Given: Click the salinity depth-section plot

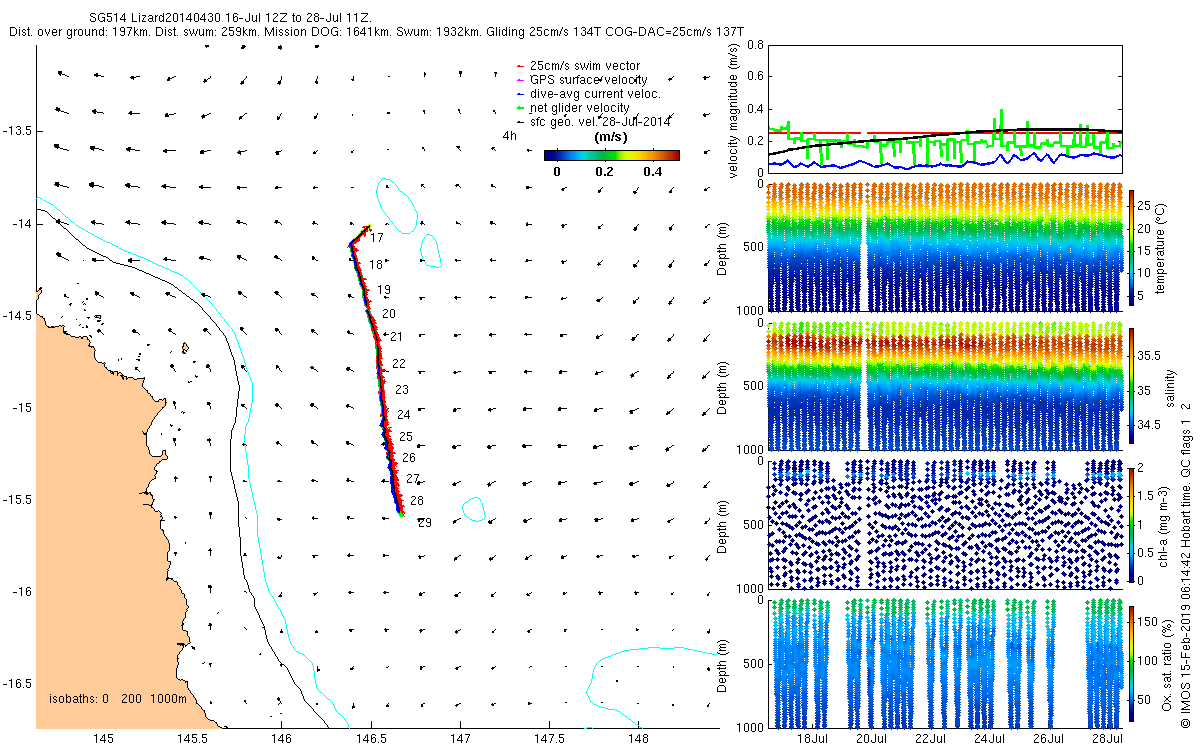Looking at the screenshot, I should (x=944, y=386).
